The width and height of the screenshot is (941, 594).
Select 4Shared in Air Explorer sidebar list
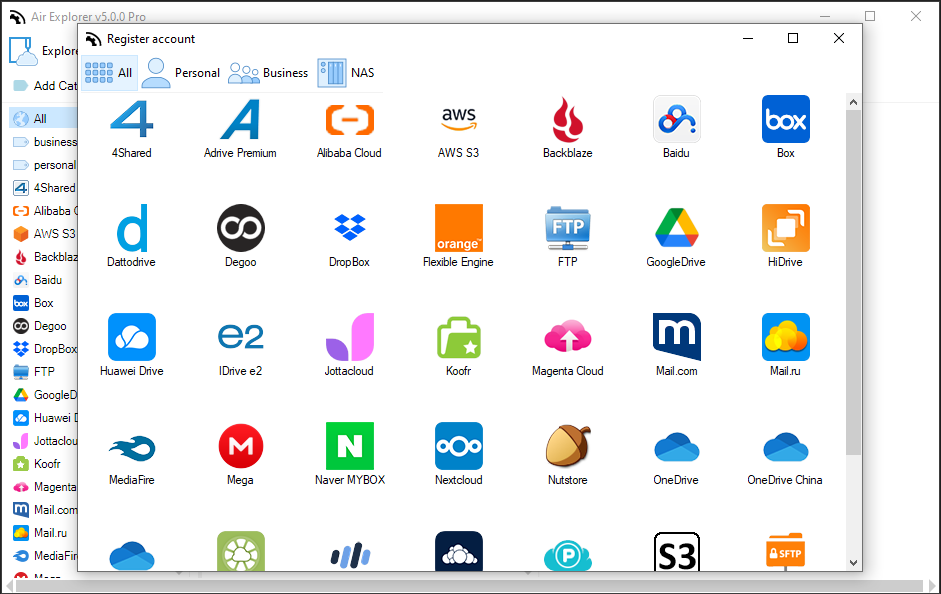(44, 188)
